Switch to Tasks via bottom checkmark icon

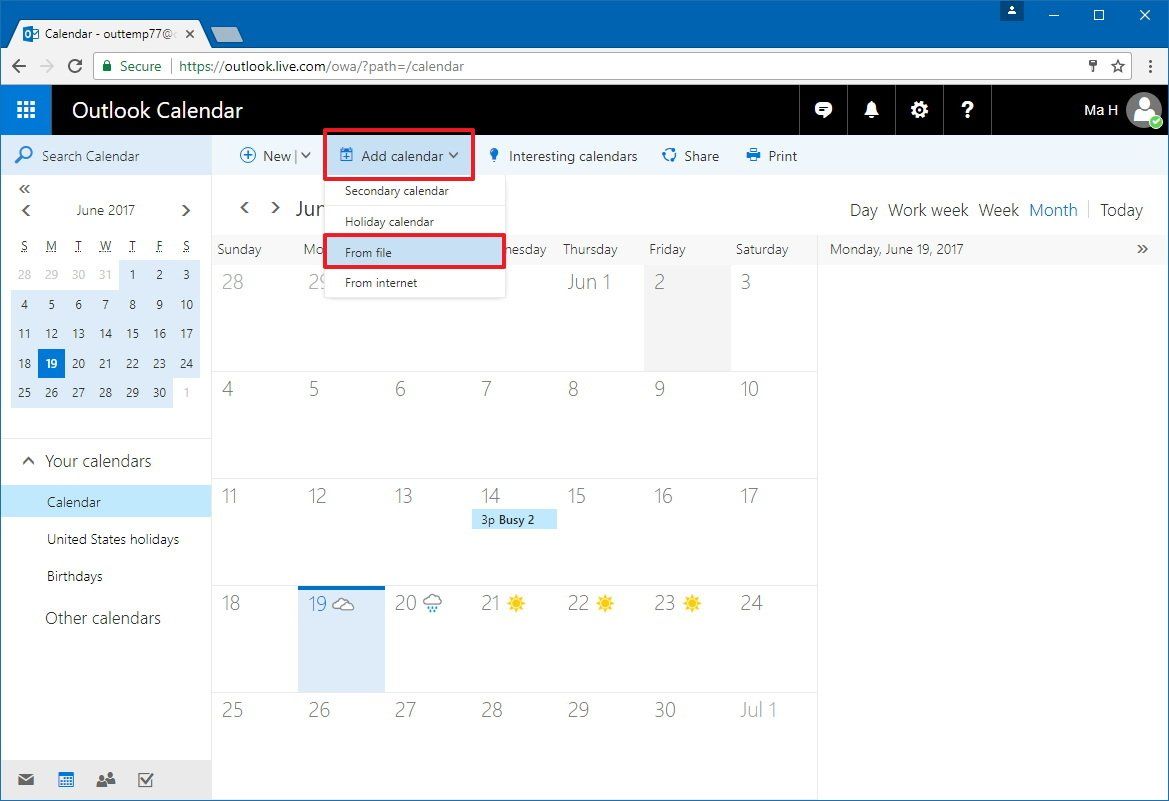tap(146, 780)
